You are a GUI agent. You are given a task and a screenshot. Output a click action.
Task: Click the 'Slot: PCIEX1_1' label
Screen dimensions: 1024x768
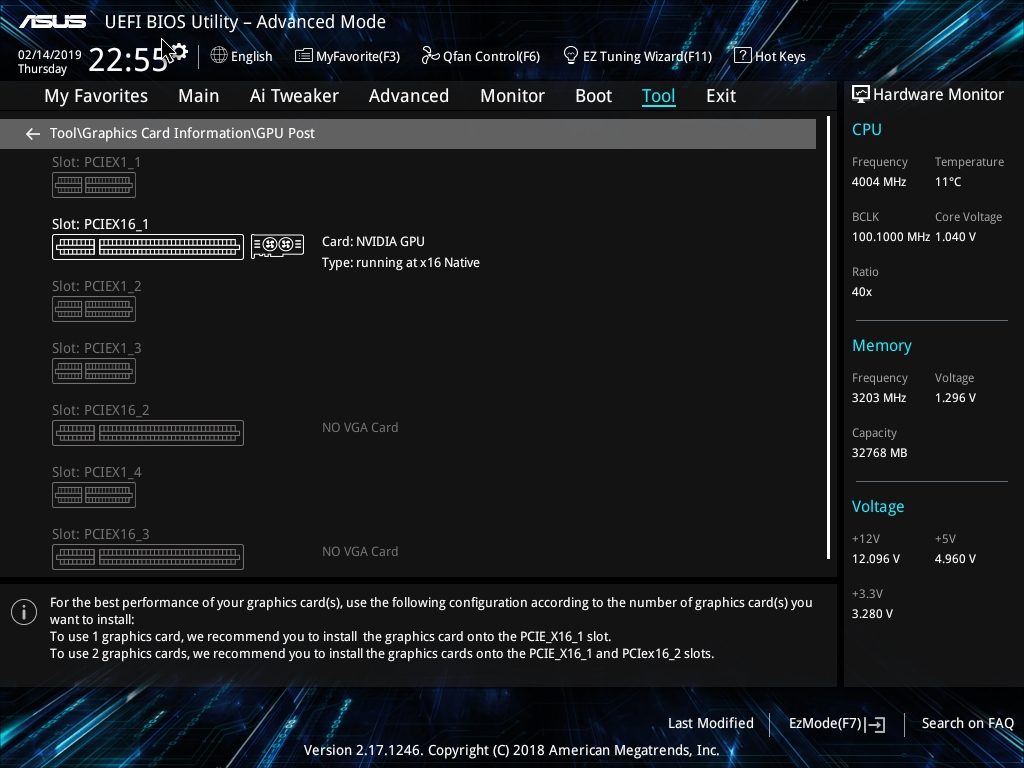97,162
